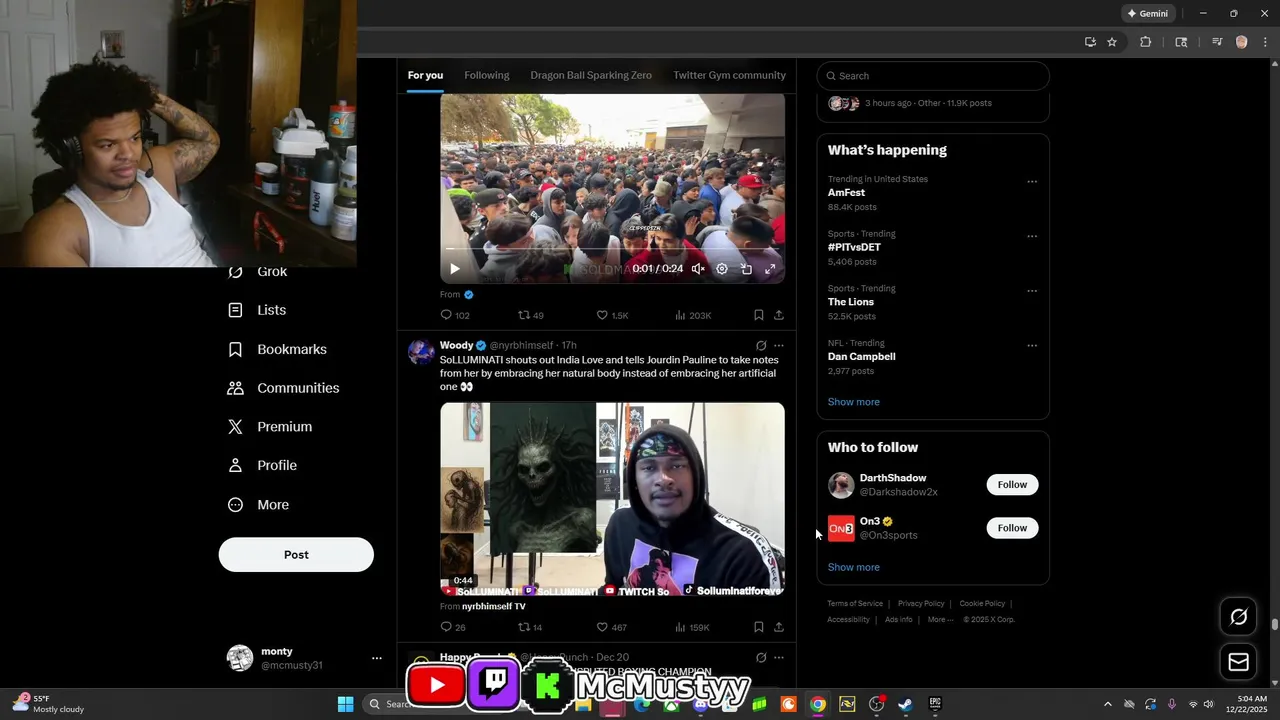Viewport: 1280px width, 720px height.
Task: Open floating Grok button
Action: pyautogui.click(x=1238, y=617)
